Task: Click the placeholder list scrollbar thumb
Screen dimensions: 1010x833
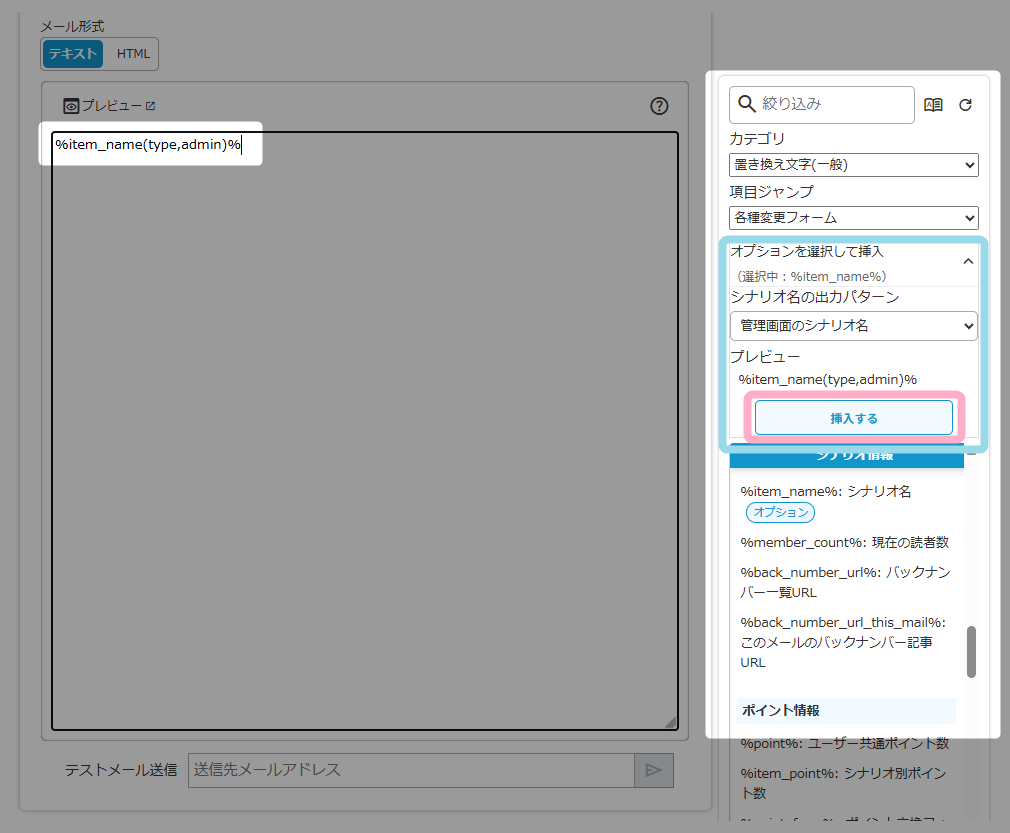Action: point(971,652)
